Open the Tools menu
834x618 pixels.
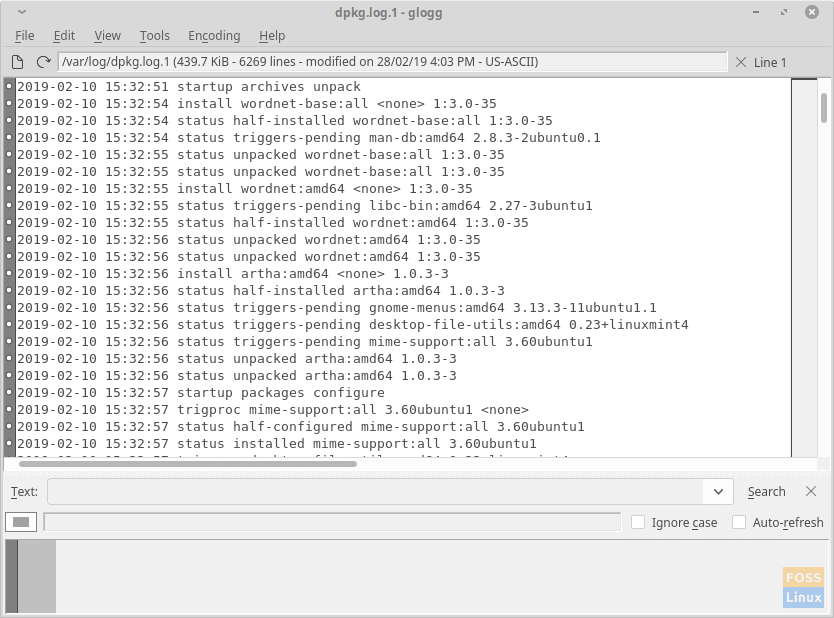(x=154, y=36)
